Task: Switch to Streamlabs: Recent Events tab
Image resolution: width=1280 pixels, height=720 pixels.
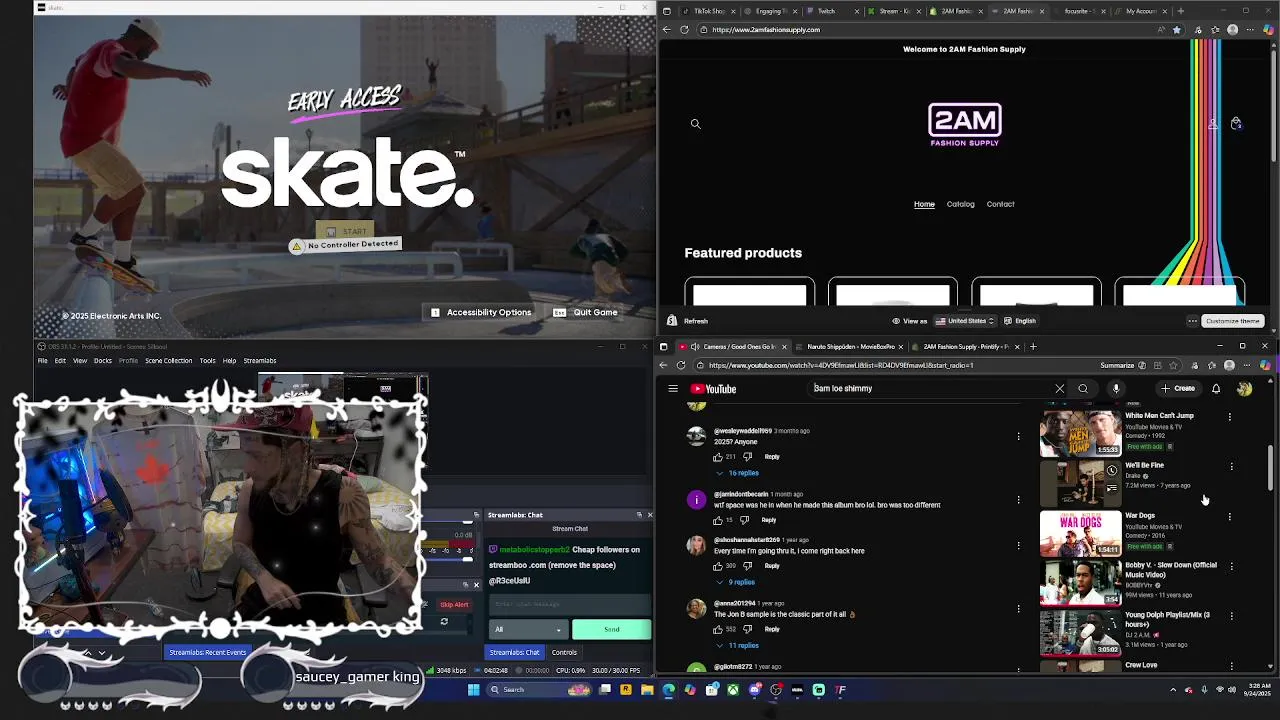Action: coord(207,653)
